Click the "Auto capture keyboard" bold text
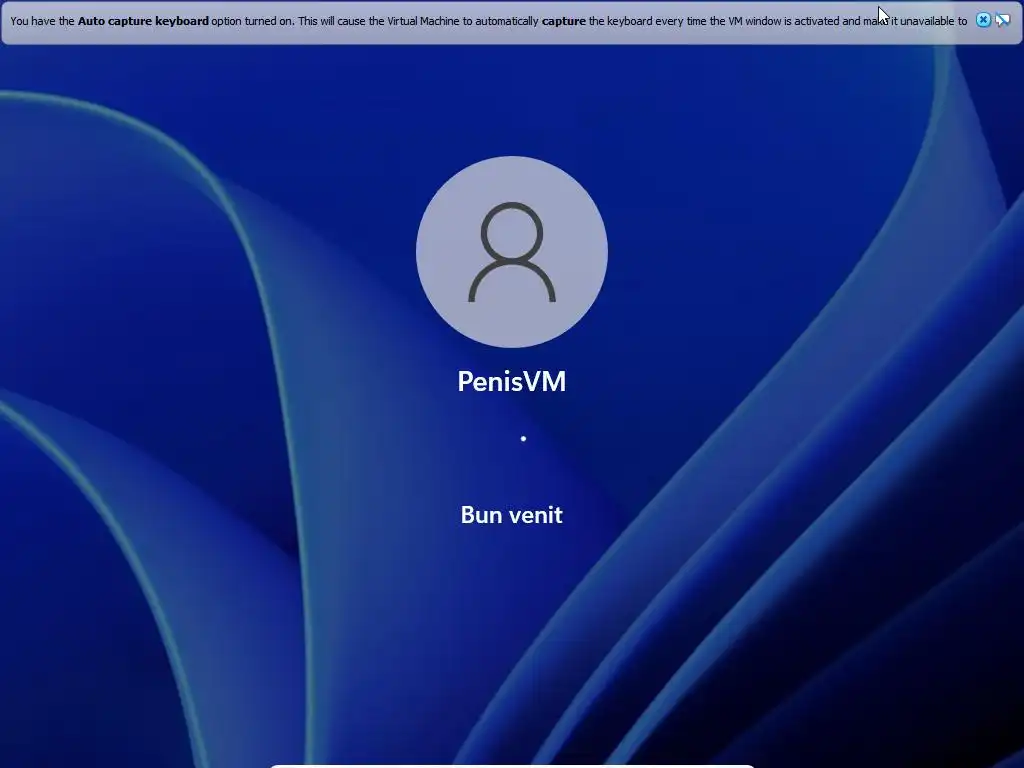The width and height of the screenshot is (1024, 768). (x=143, y=21)
